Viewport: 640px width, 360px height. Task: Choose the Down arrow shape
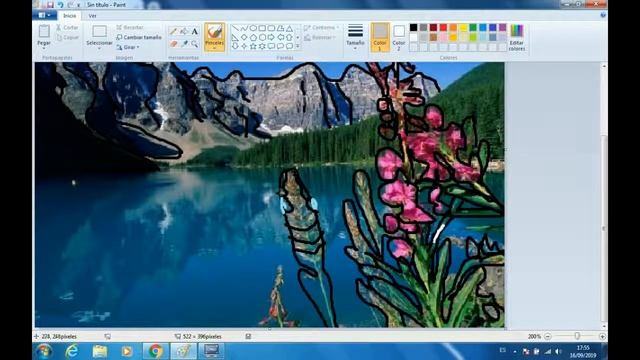tap(235, 46)
